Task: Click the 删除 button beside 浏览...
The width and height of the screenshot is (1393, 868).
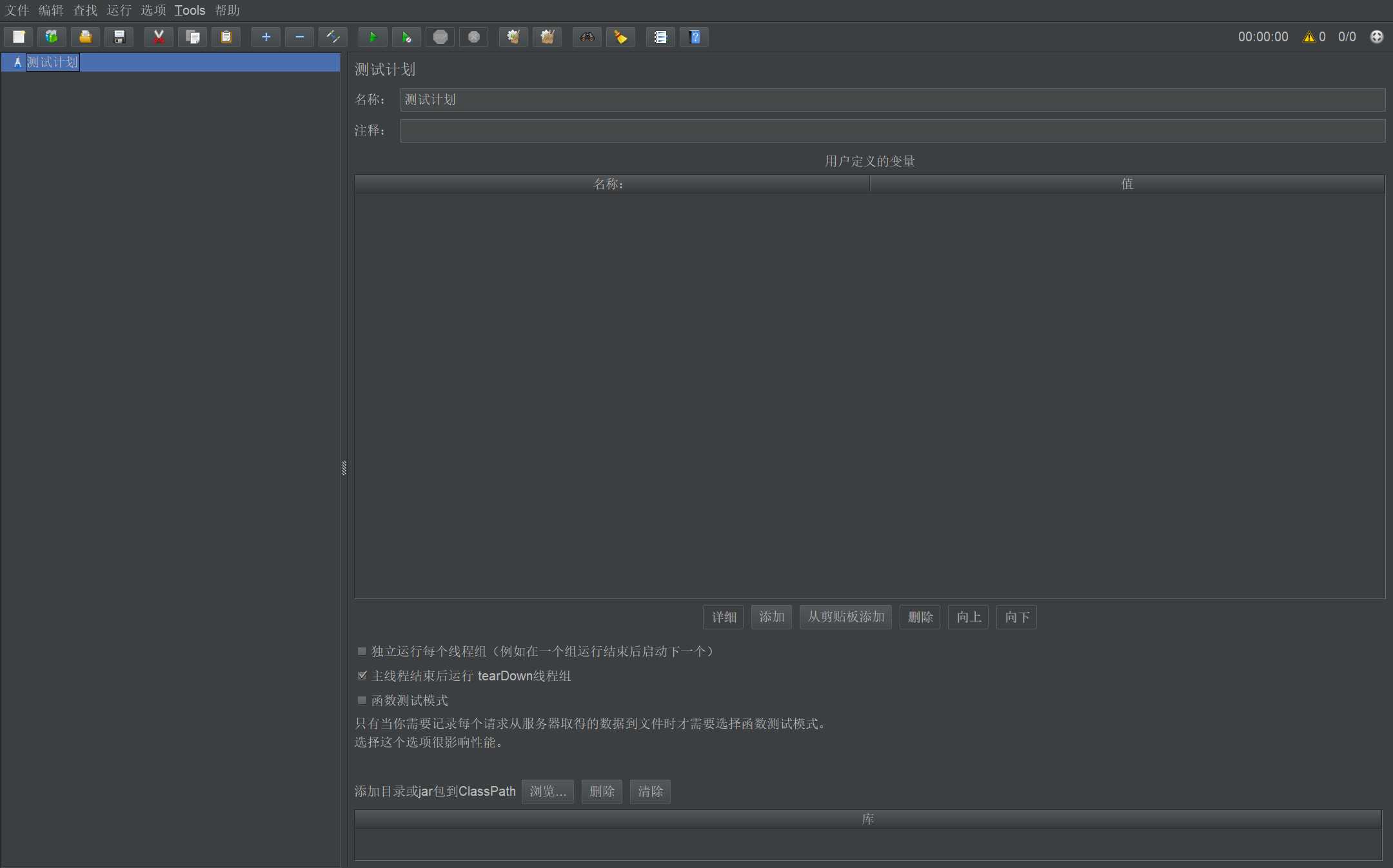Action: tap(602, 791)
